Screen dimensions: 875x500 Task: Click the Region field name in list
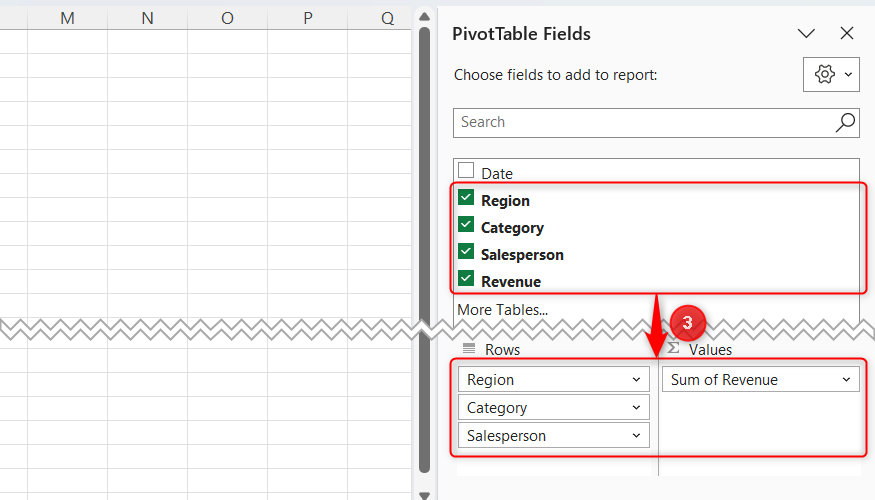506,201
